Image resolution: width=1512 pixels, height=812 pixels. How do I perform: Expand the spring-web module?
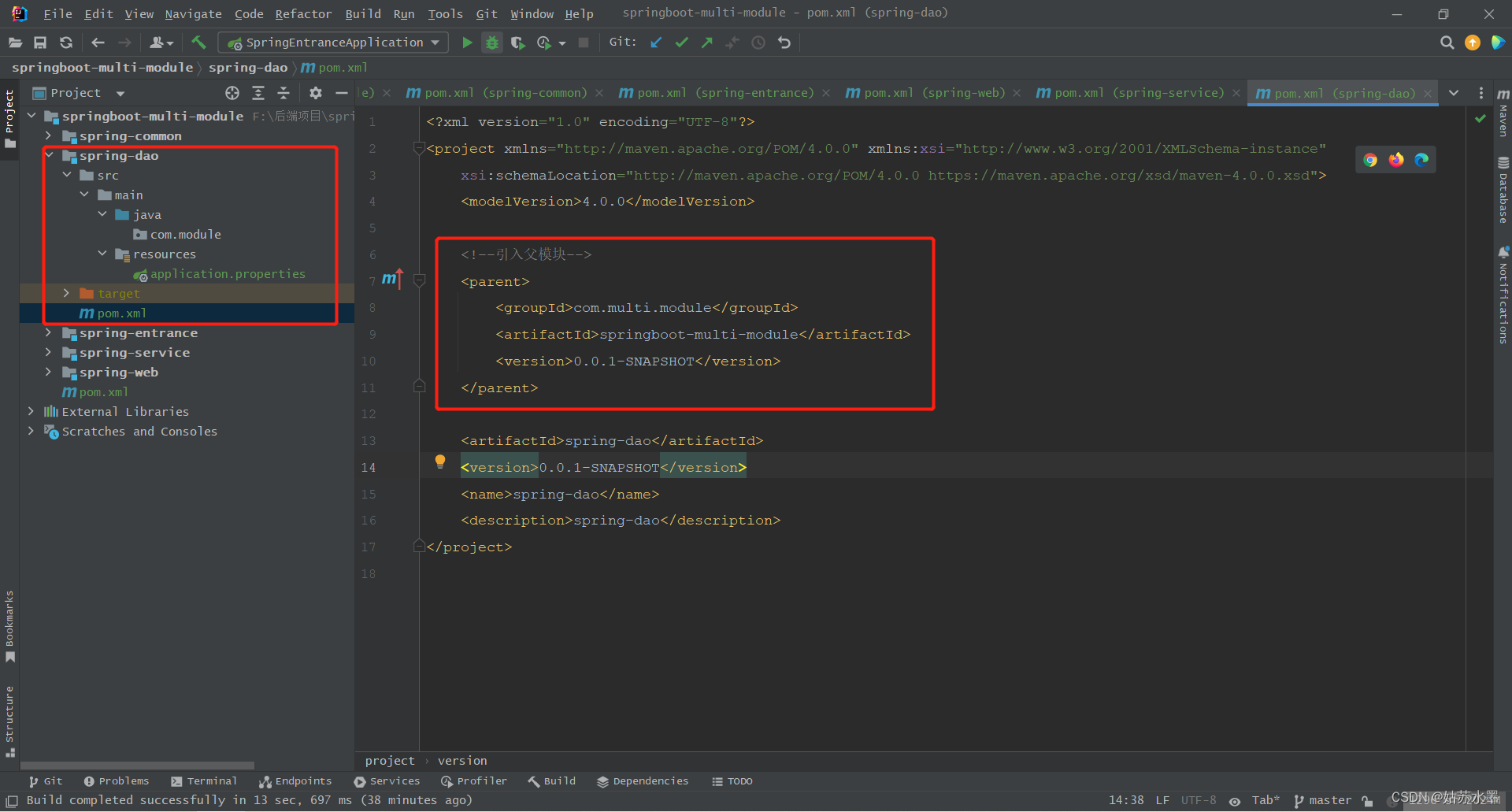[x=49, y=372]
